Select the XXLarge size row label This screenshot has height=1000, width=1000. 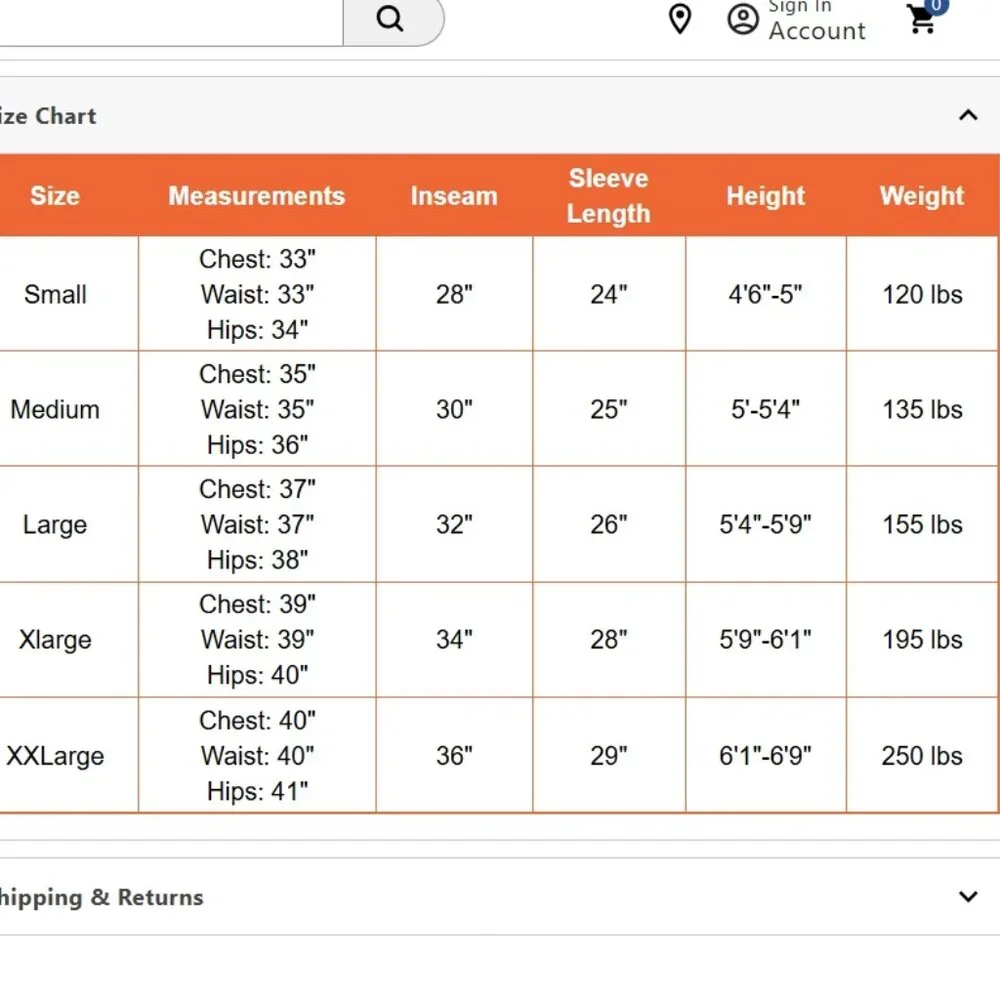(x=55, y=756)
